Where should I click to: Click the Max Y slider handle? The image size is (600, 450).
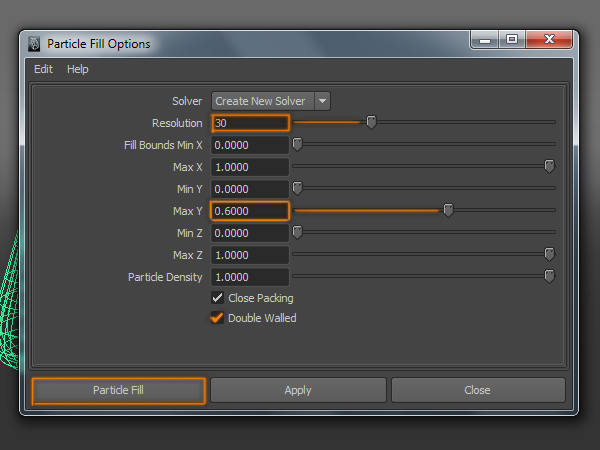[x=448, y=210]
